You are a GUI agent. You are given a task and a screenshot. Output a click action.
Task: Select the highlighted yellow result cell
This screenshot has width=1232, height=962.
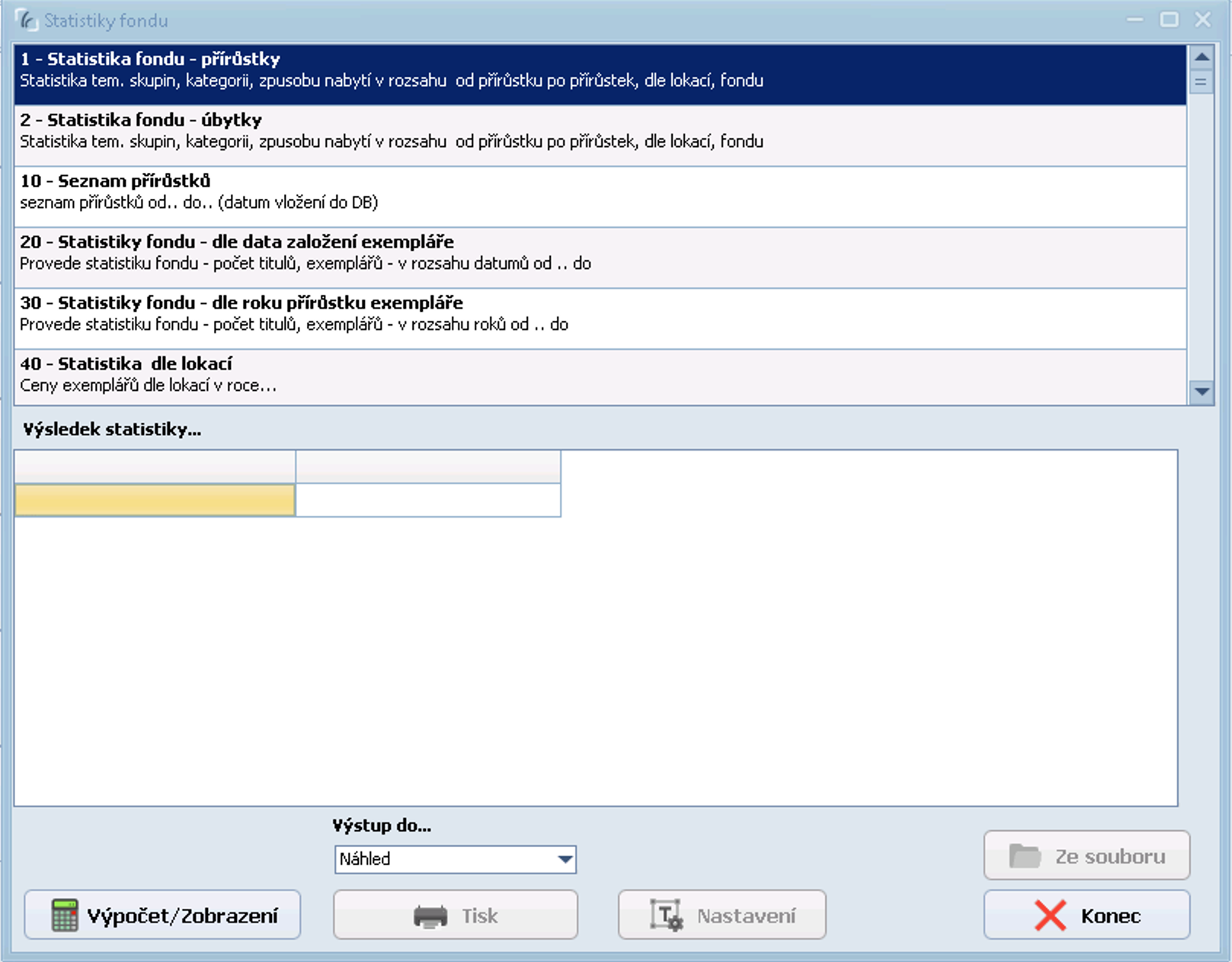click(x=155, y=500)
